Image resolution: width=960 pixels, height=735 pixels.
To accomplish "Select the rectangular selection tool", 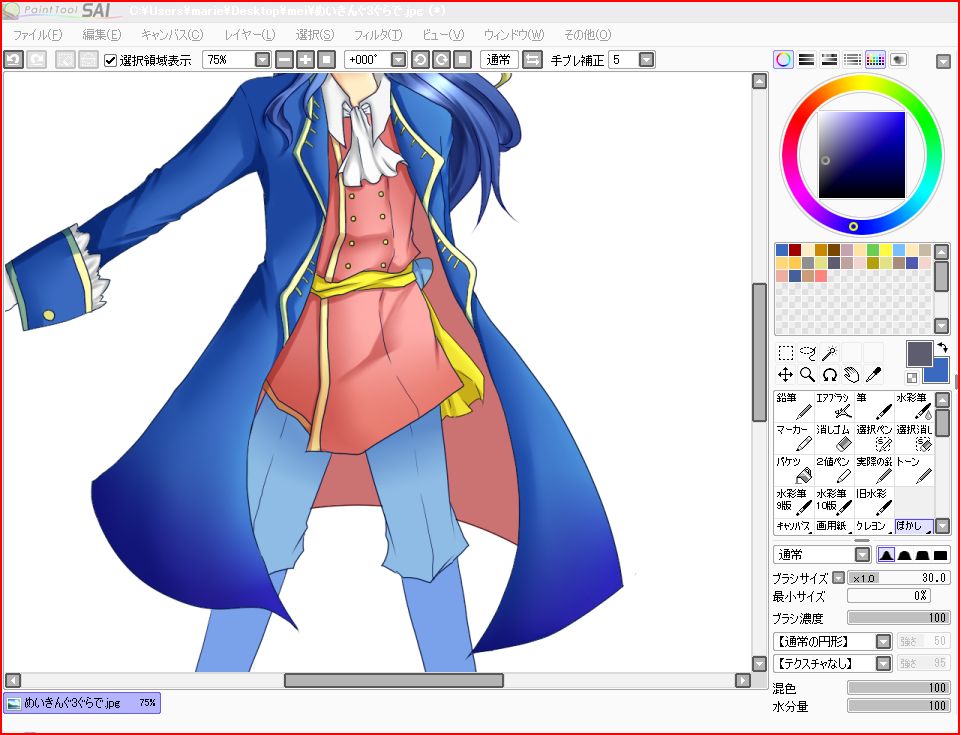I will coord(786,353).
